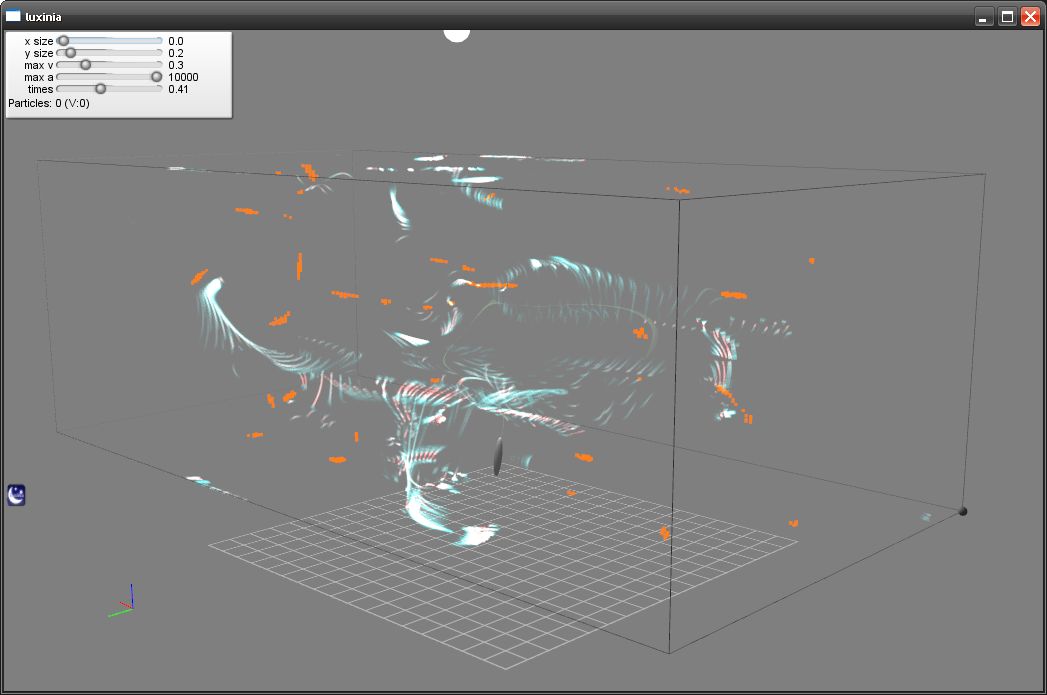Click the small black sphere at the box corner
The height and width of the screenshot is (695, 1047).
pyautogui.click(x=963, y=511)
